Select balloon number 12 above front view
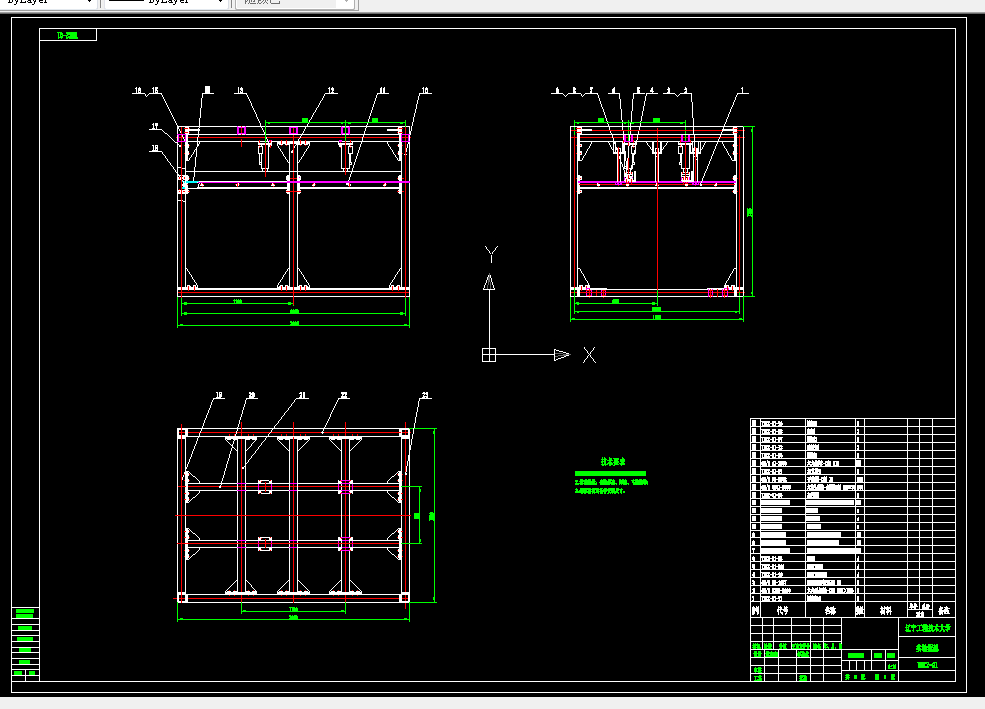985x709 pixels. pyautogui.click(x=331, y=90)
